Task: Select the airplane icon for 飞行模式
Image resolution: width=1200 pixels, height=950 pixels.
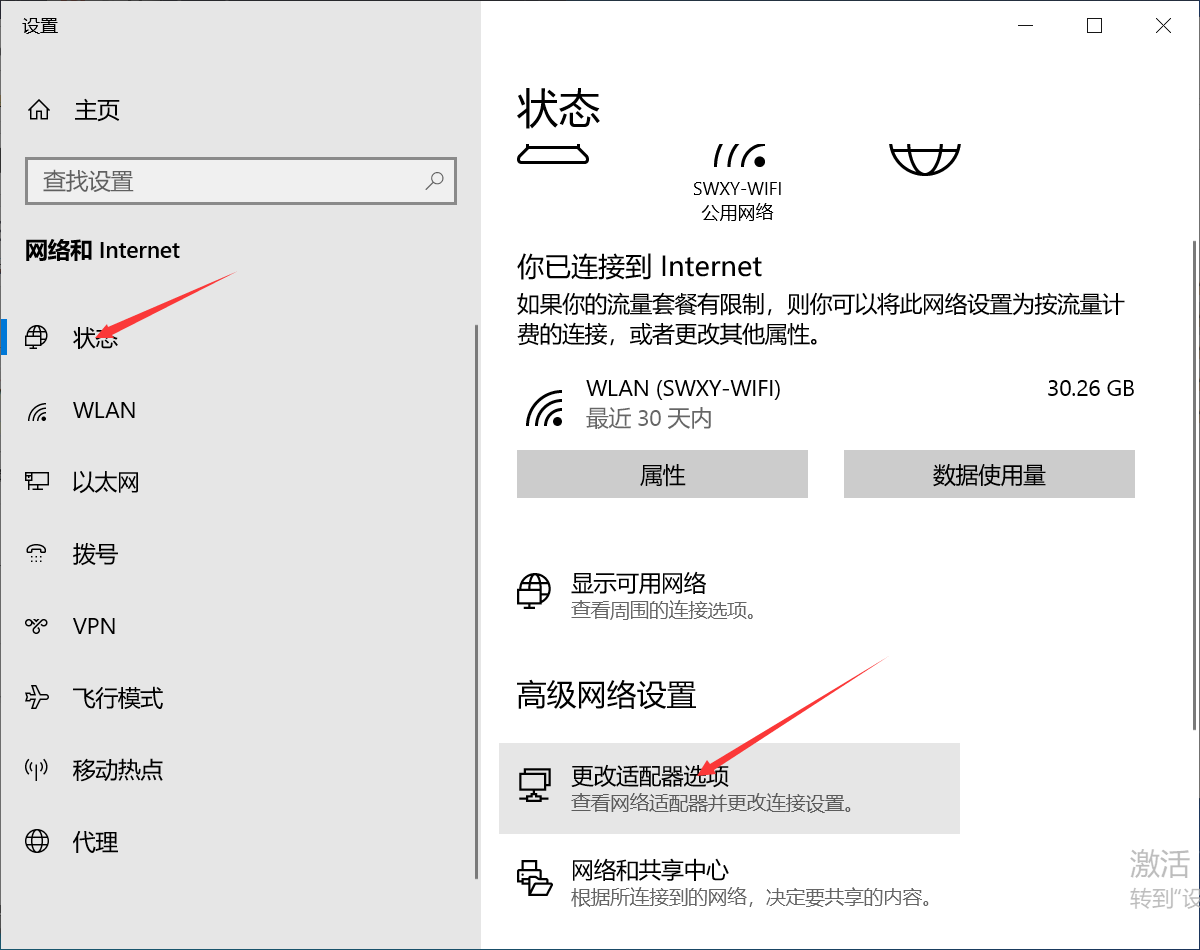Action: click(x=37, y=698)
